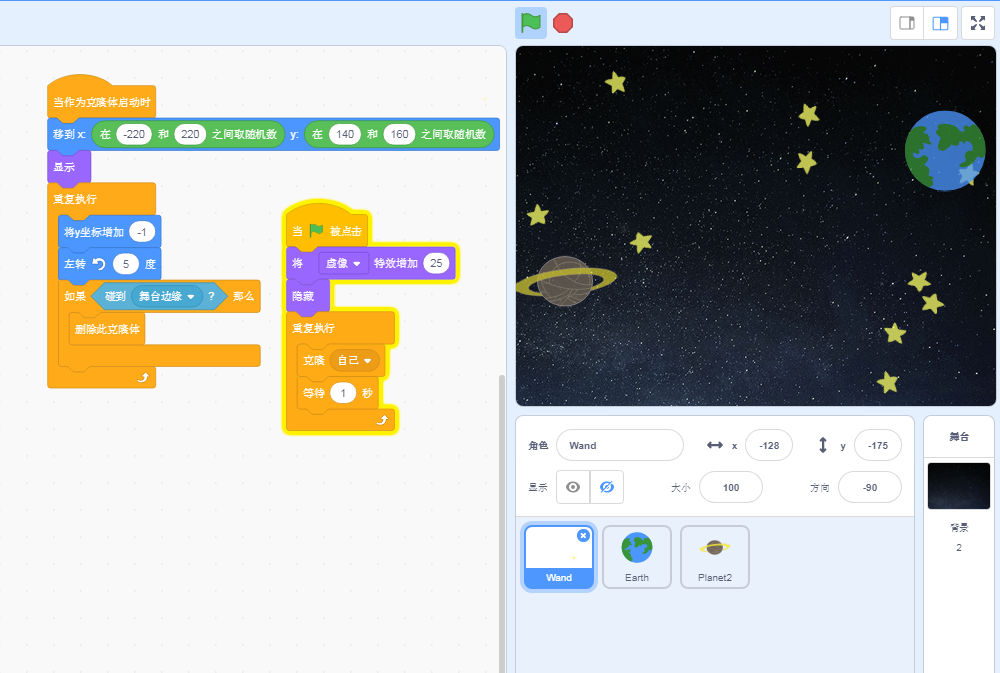
Task: Open the 虚像 effect dropdown
Action: click(x=343, y=263)
